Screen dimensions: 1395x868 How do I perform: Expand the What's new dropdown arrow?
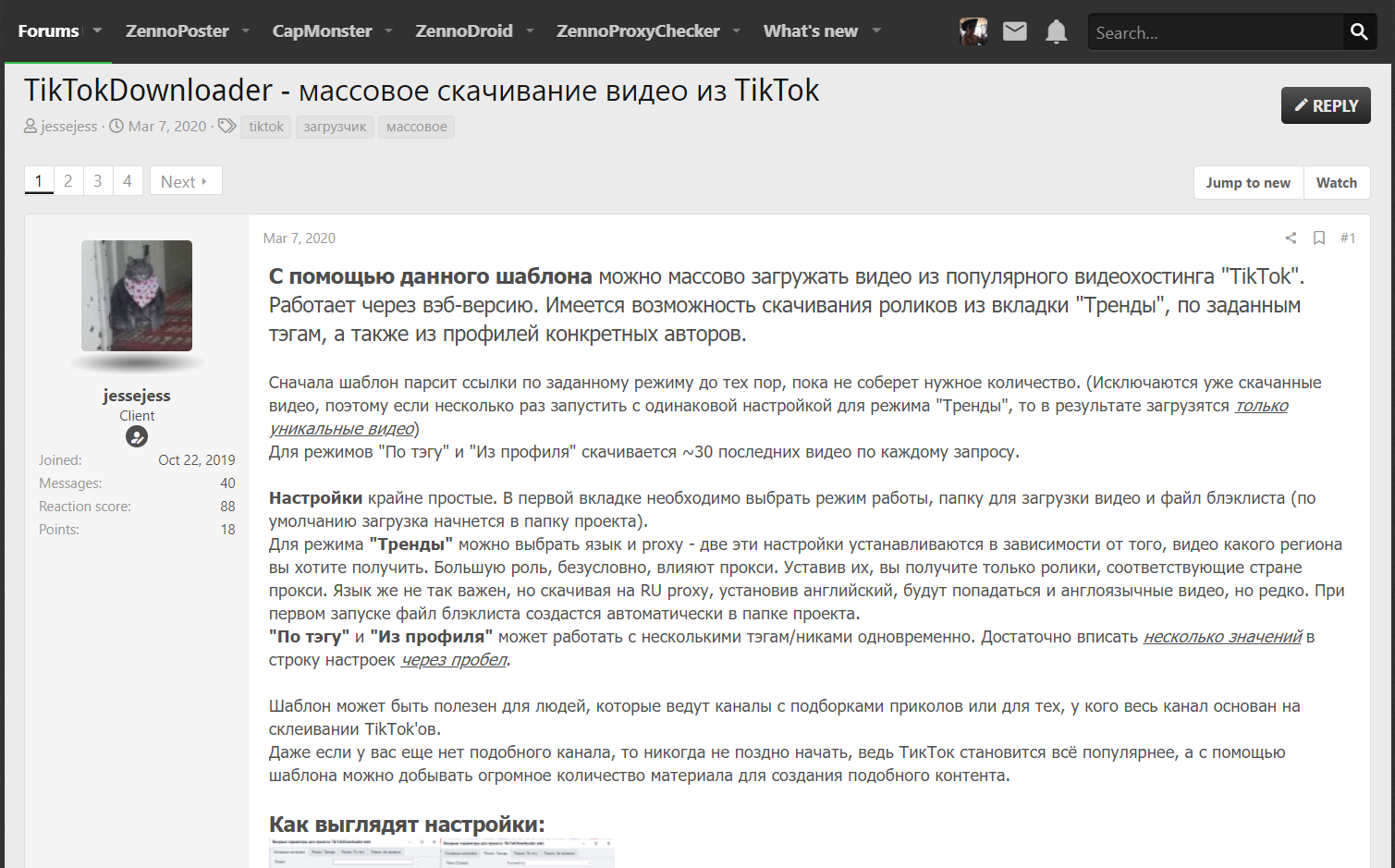coord(876,31)
